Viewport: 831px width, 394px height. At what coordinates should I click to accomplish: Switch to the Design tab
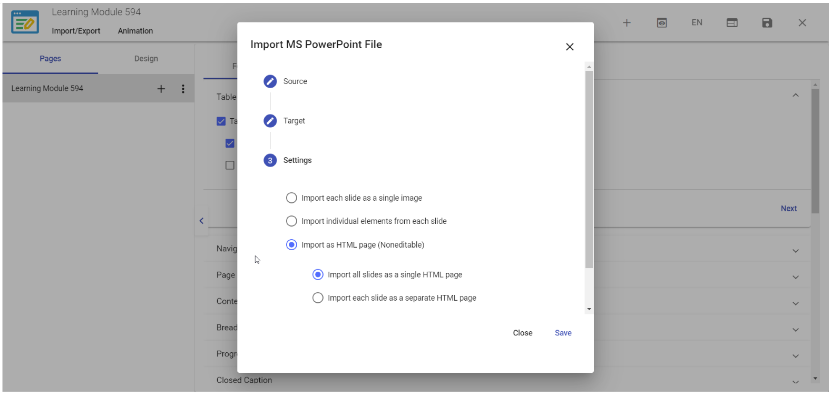[x=146, y=58]
